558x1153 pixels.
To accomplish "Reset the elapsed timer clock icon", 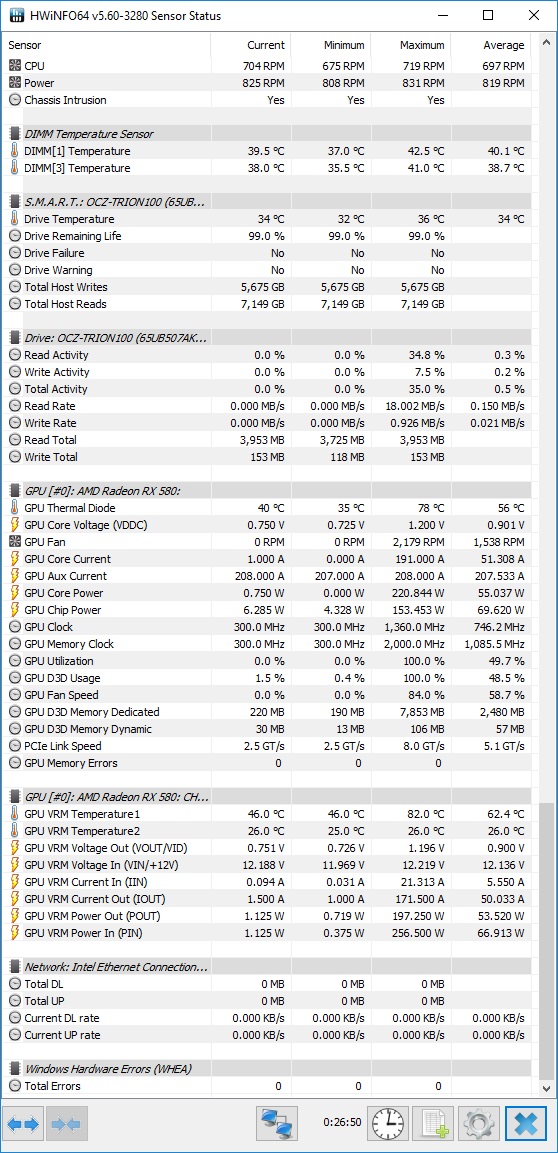I will click(387, 1124).
